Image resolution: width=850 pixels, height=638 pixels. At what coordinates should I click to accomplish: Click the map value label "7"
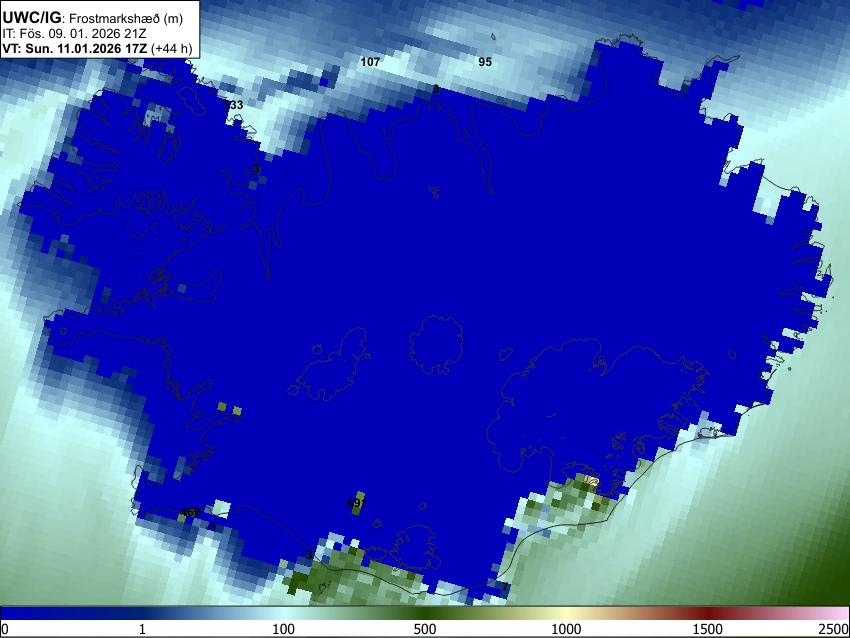tap(505, 587)
